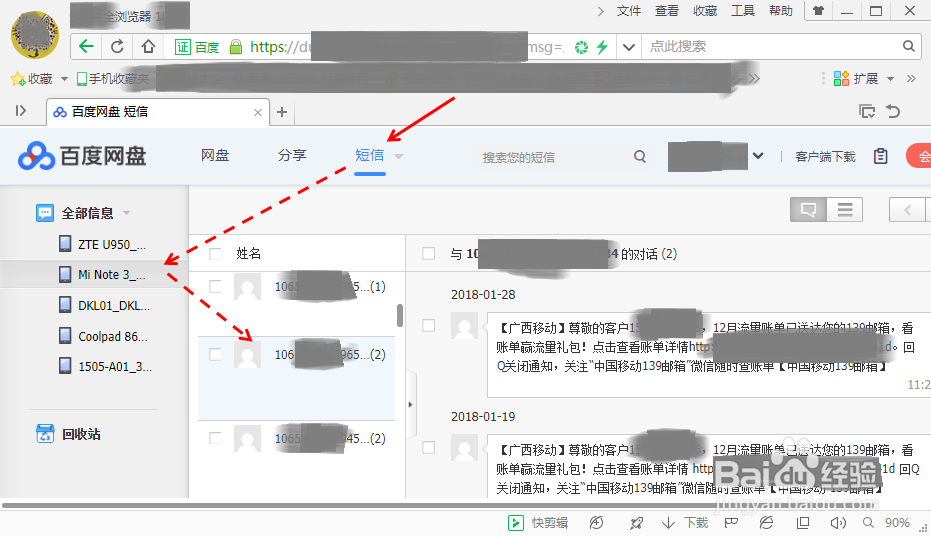Click the skin shirt icon in title bar
Image resolution: width=931 pixels, height=536 pixels.
click(x=818, y=11)
